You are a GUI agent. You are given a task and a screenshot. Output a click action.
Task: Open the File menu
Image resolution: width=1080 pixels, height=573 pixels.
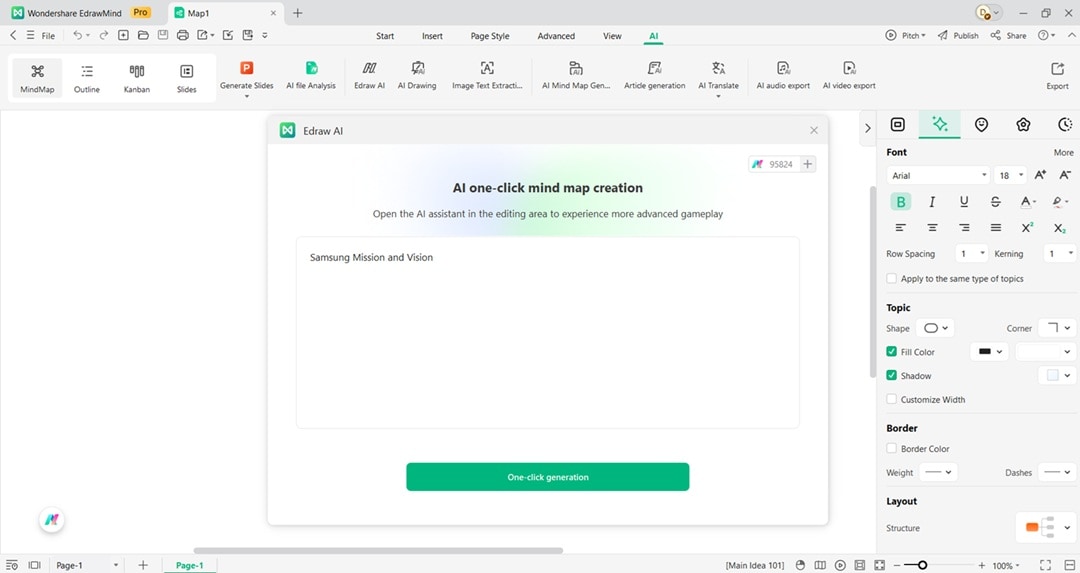pyautogui.click(x=48, y=36)
